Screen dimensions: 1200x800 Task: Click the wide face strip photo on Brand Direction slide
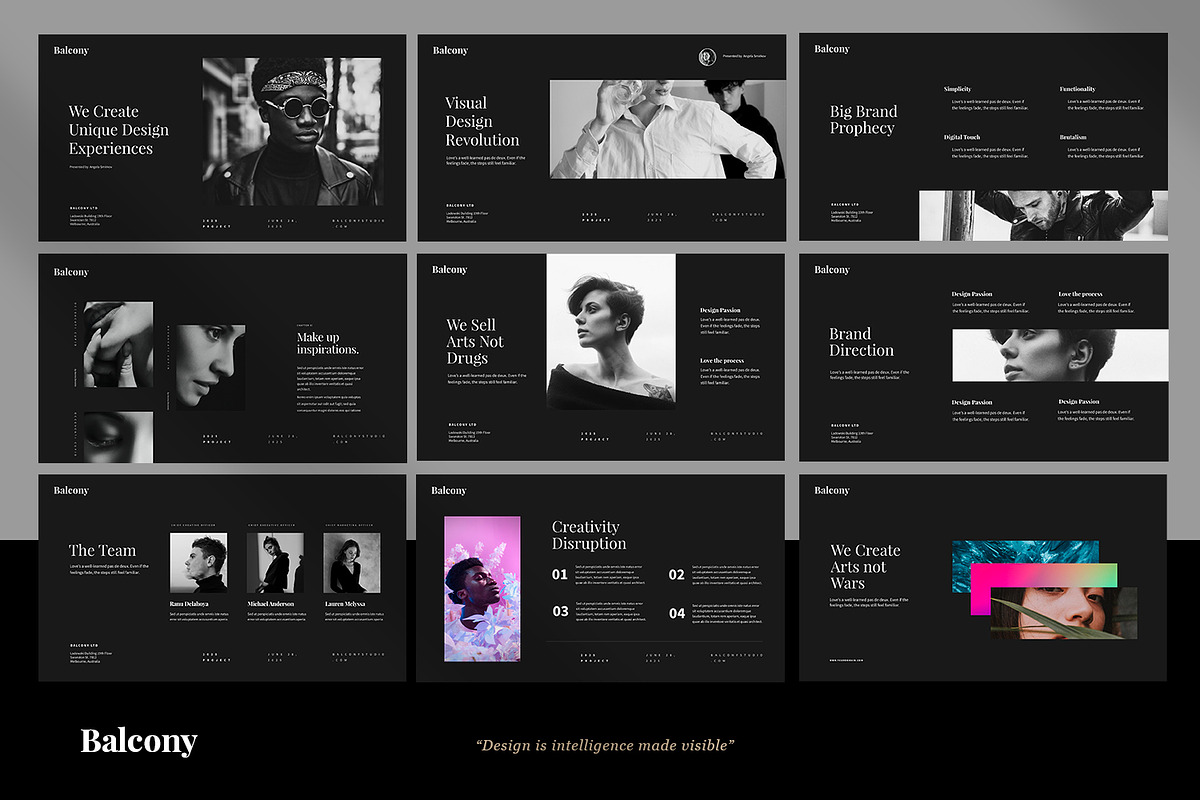tap(1059, 355)
